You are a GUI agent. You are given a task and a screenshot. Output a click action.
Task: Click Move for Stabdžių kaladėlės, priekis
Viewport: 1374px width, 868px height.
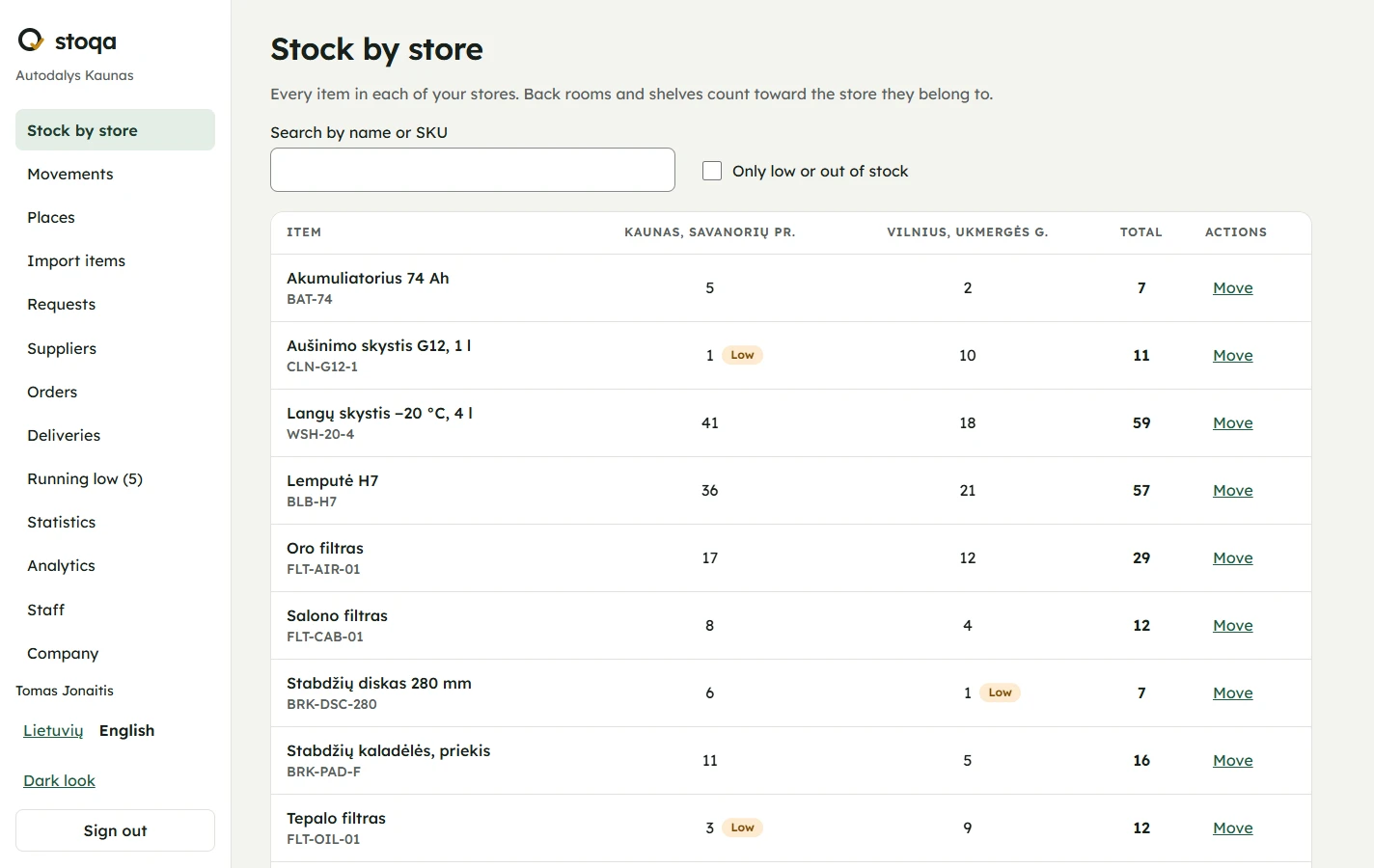1232,760
